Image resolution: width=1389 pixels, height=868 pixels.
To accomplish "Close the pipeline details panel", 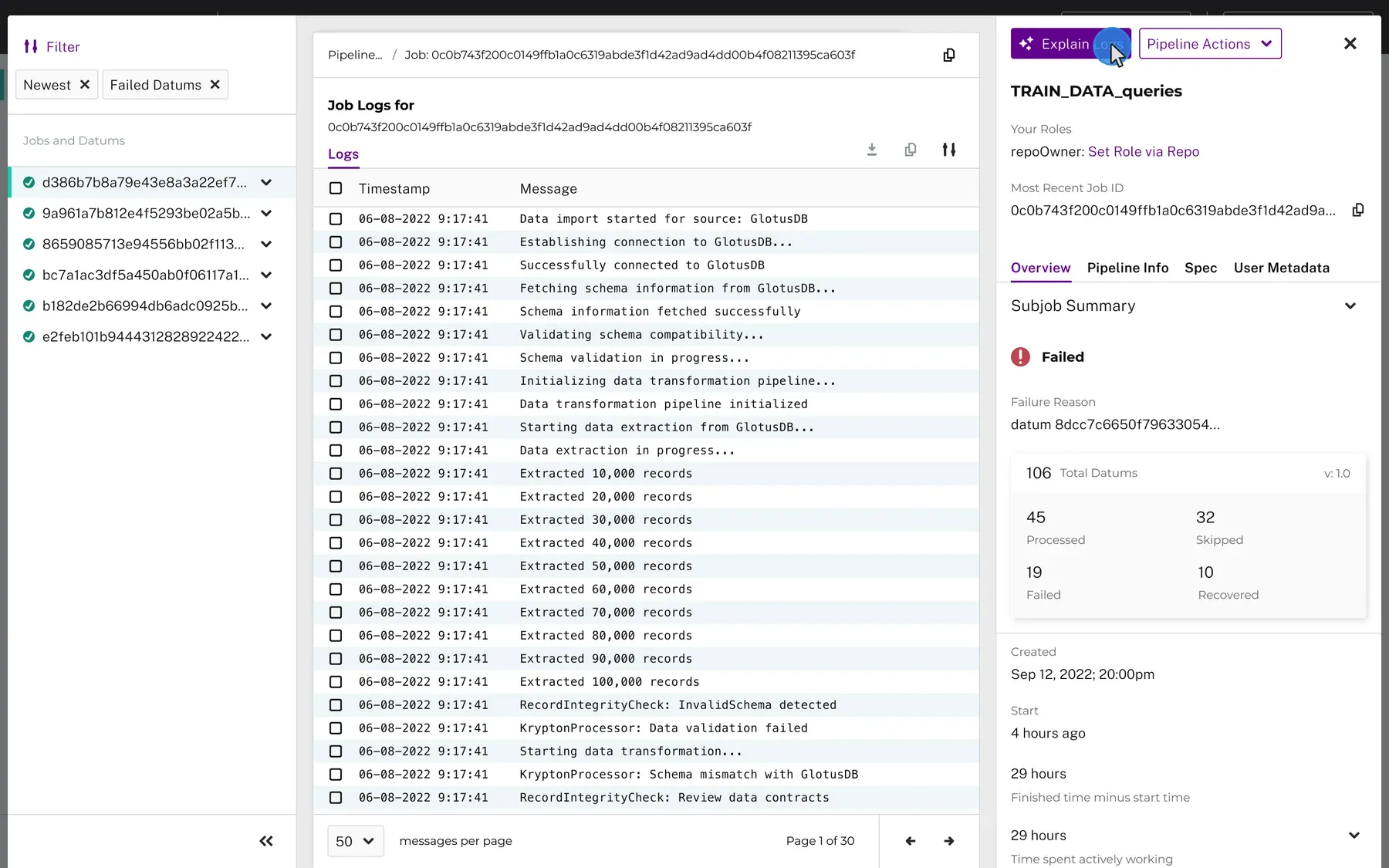I will coord(1350,44).
